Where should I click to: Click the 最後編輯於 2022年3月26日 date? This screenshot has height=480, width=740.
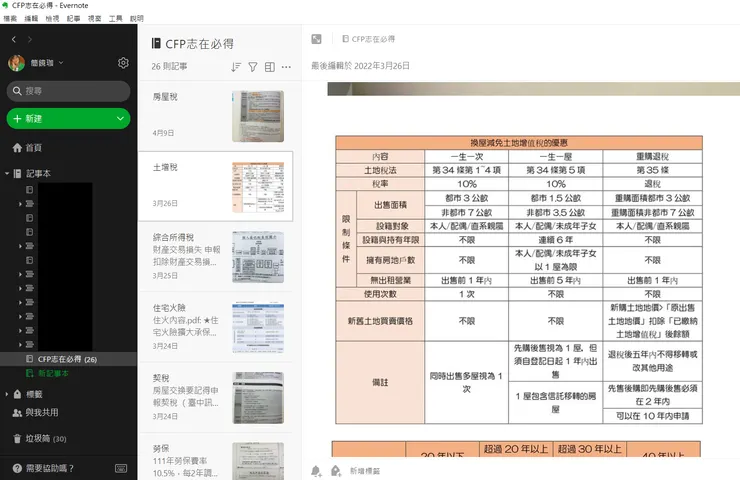[361, 66]
